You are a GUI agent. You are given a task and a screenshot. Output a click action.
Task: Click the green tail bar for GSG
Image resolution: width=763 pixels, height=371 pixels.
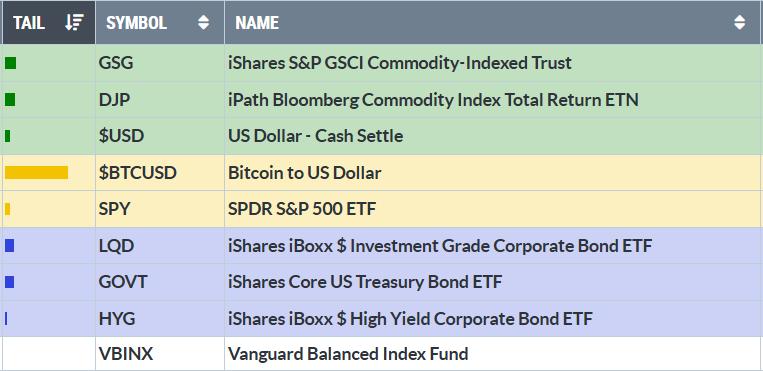tap(10, 63)
